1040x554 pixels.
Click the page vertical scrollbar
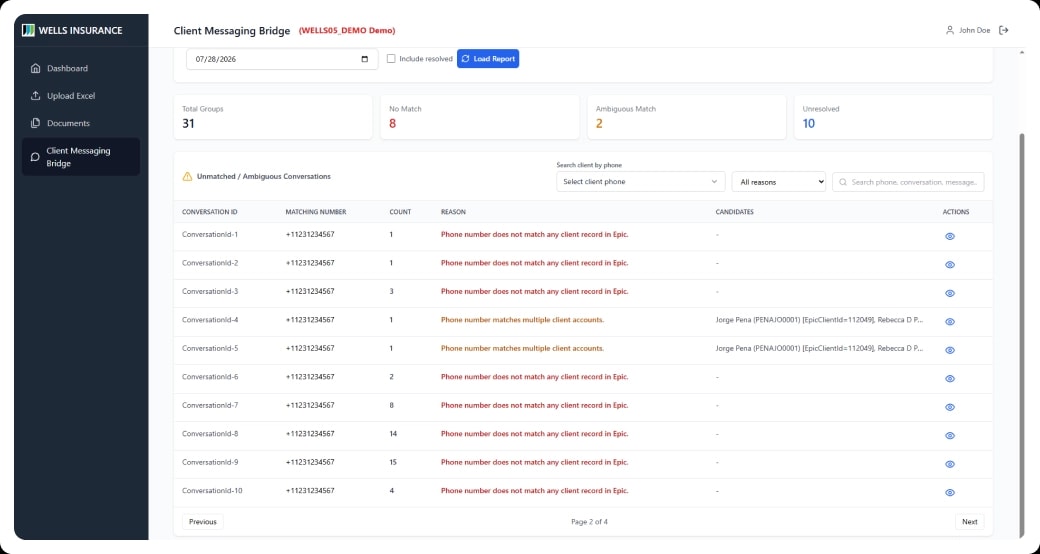[1021, 335]
